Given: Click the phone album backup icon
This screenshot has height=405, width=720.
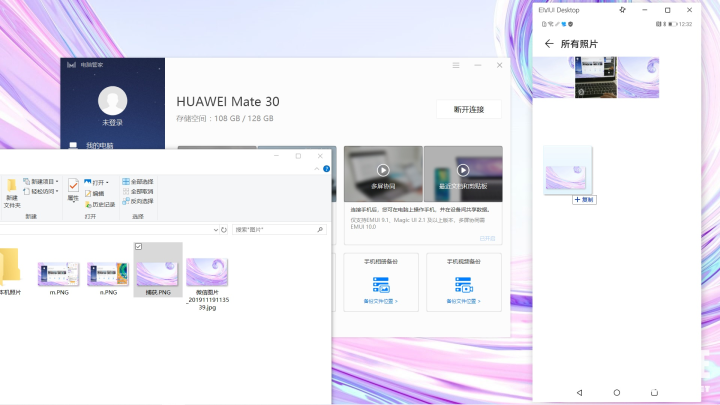Looking at the screenshot, I should 381,285.
